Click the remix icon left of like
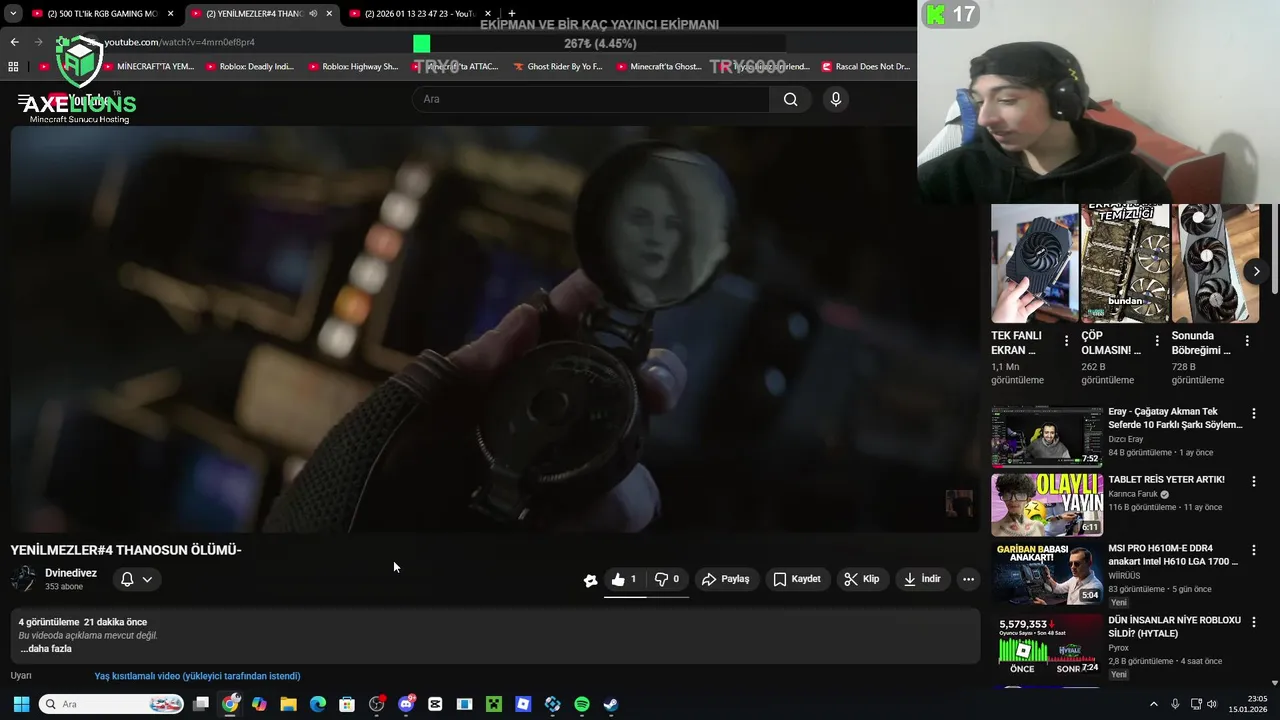Screen dimensions: 1280x720 pyautogui.click(x=590, y=580)
